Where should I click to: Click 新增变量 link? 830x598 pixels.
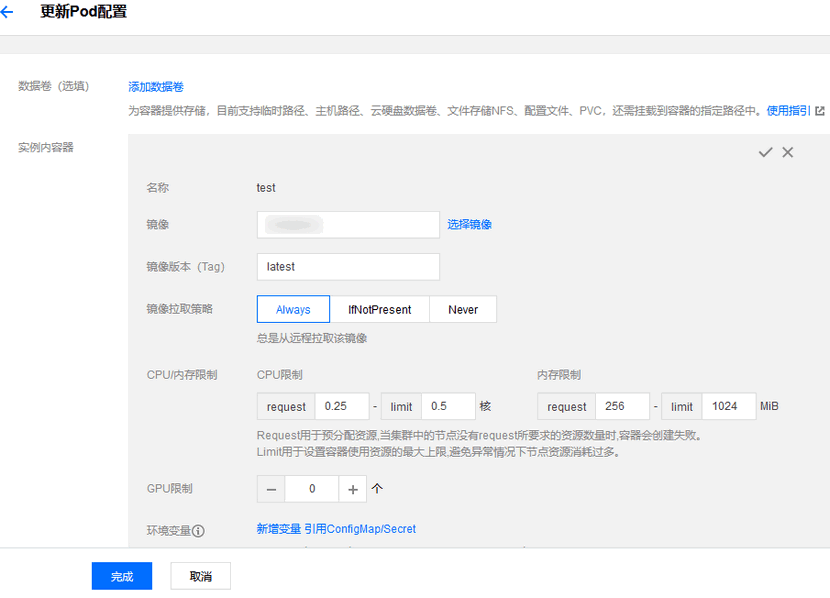tap(278, 529)
